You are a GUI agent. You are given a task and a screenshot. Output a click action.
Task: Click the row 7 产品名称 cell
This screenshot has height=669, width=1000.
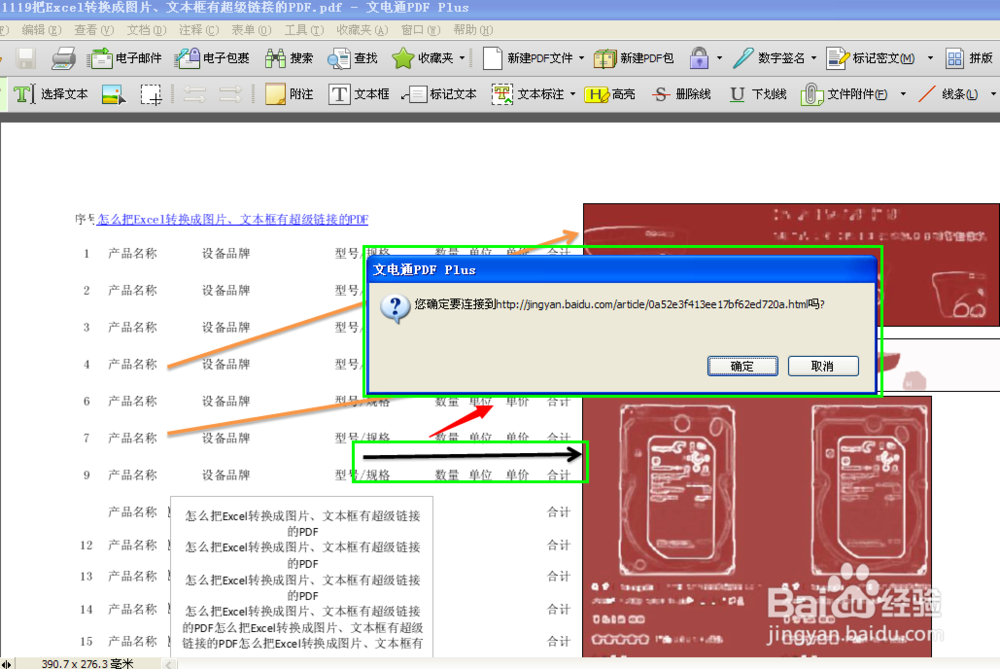[x=132, y=438]
